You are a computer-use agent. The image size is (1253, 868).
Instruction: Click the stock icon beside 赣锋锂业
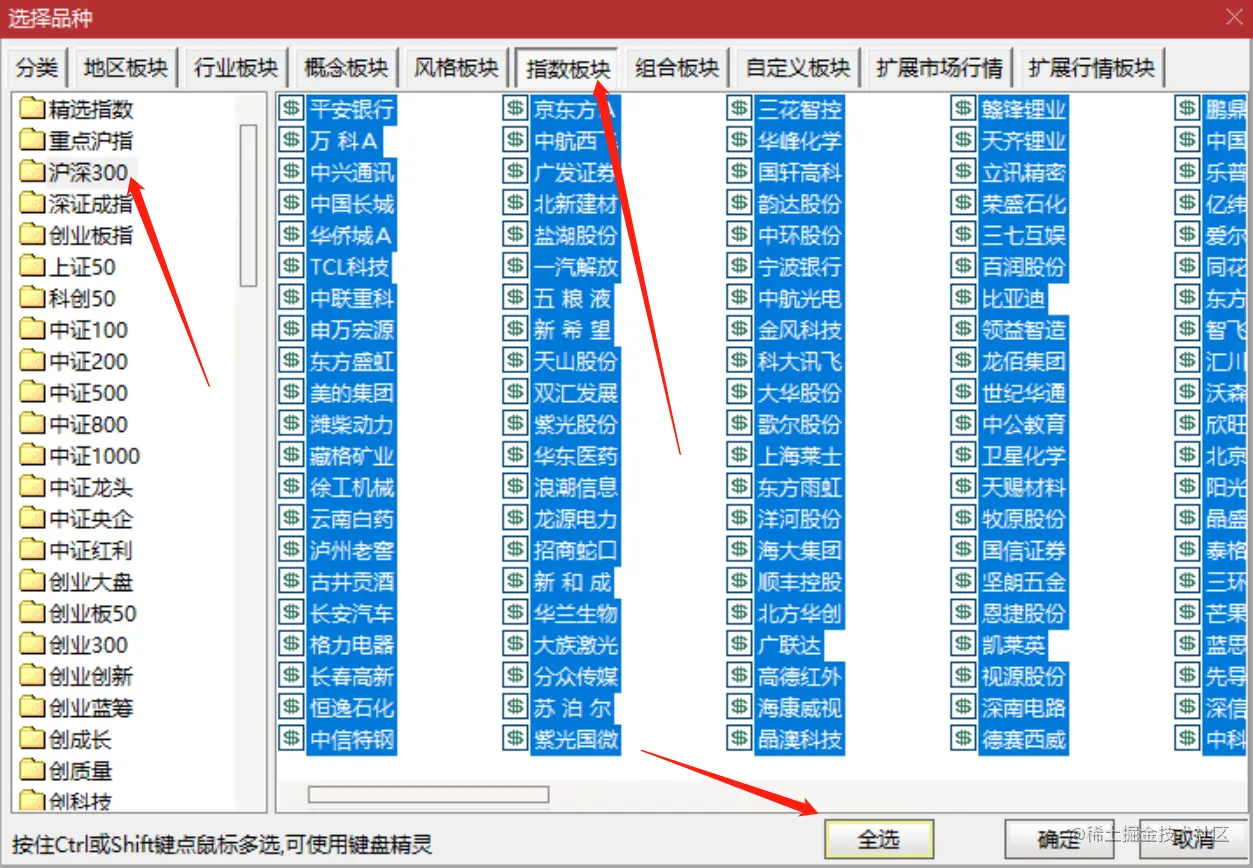pyautogui.click(x=963, y=109)
